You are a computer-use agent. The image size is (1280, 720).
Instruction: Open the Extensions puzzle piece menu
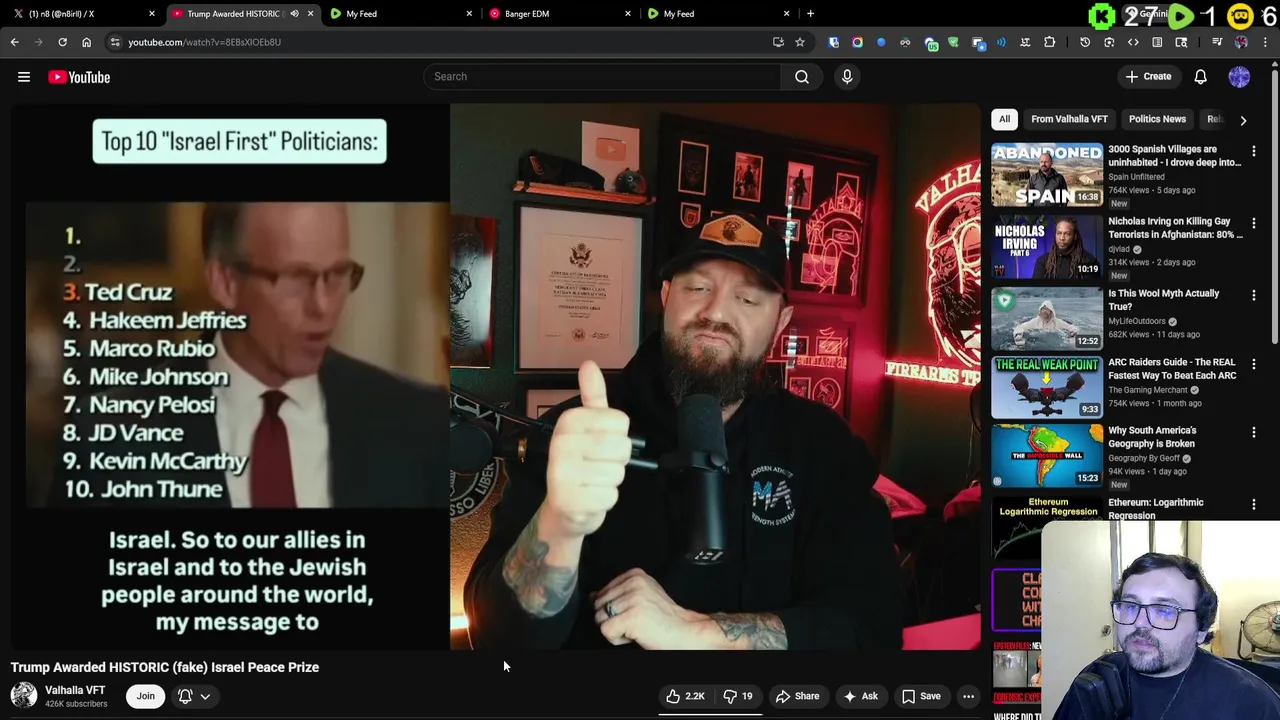pos(1049,42)
